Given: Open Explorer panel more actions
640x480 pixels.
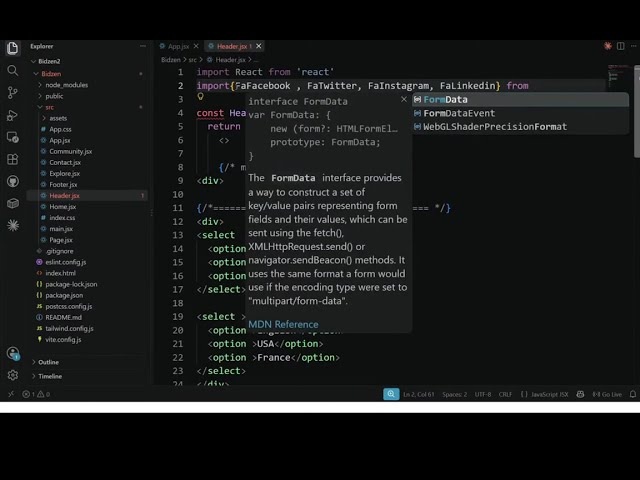Looking at the screenshot, I should click(142, 46).
